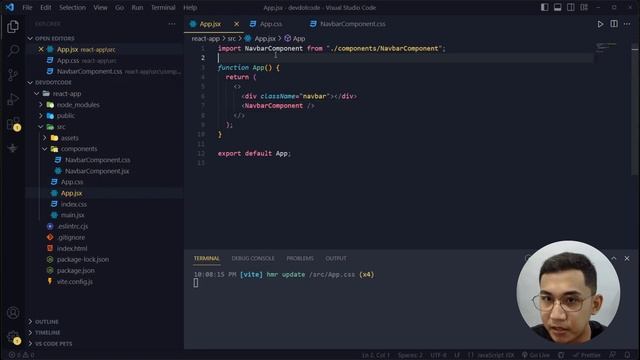Toggle the secondary side bar layout icon
Screen dimensions: 640x360
(571, 7)
